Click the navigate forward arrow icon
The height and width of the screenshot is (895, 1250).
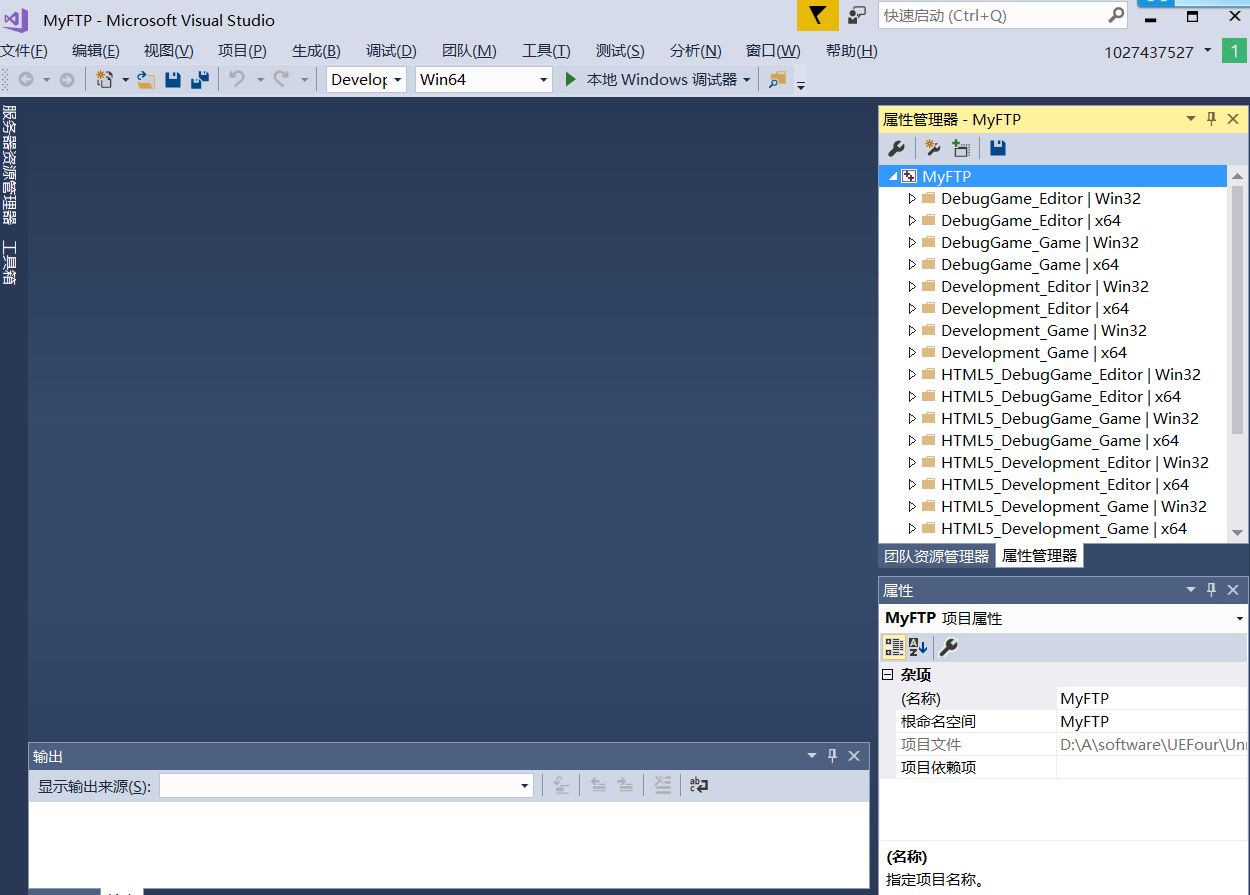pos(67,80)
